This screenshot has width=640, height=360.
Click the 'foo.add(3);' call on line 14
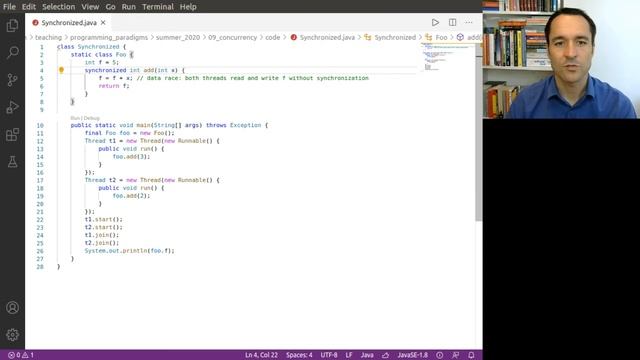(x=131, y=157)
